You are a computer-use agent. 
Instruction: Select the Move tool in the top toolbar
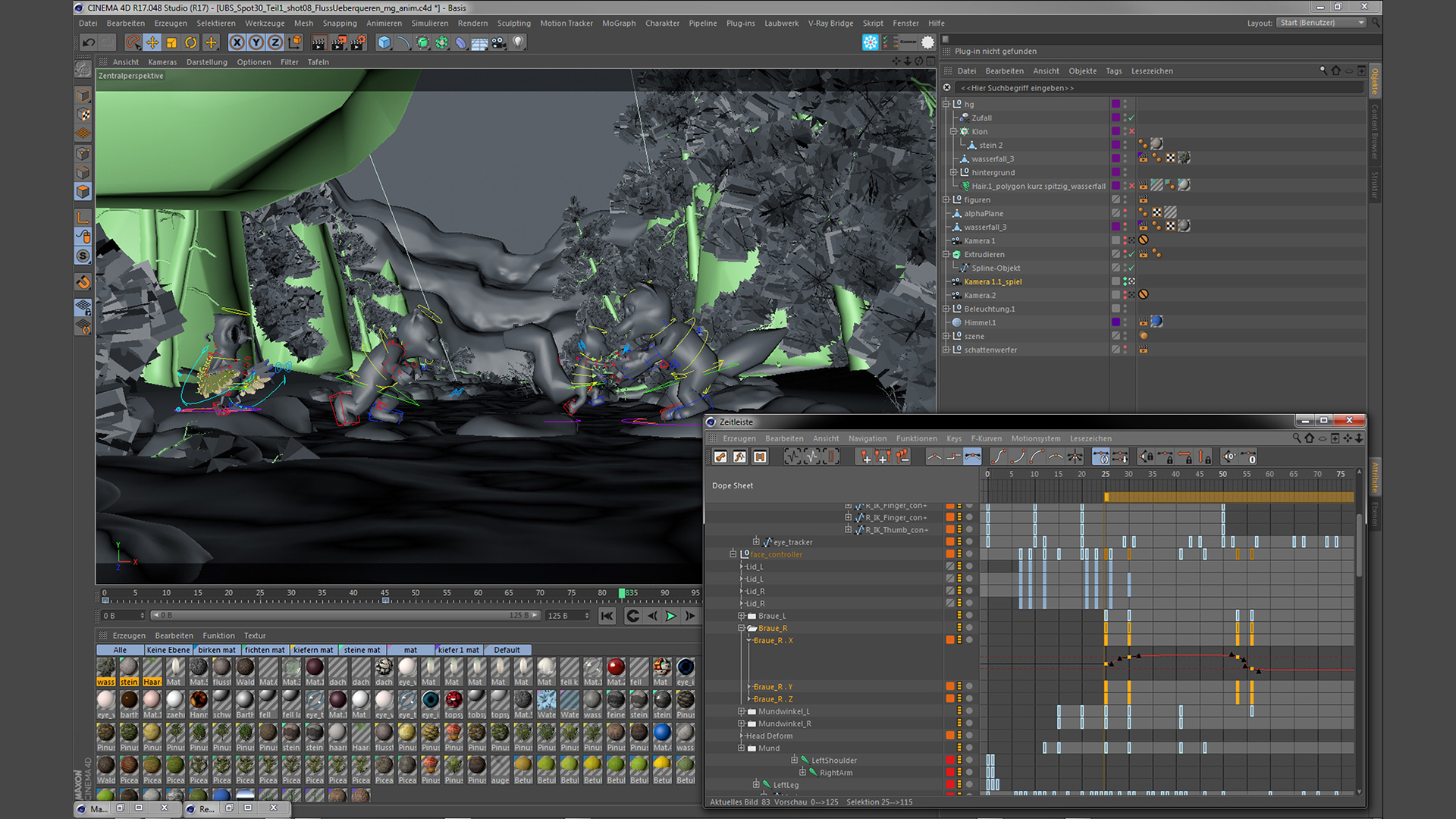[x=152, y=42]
